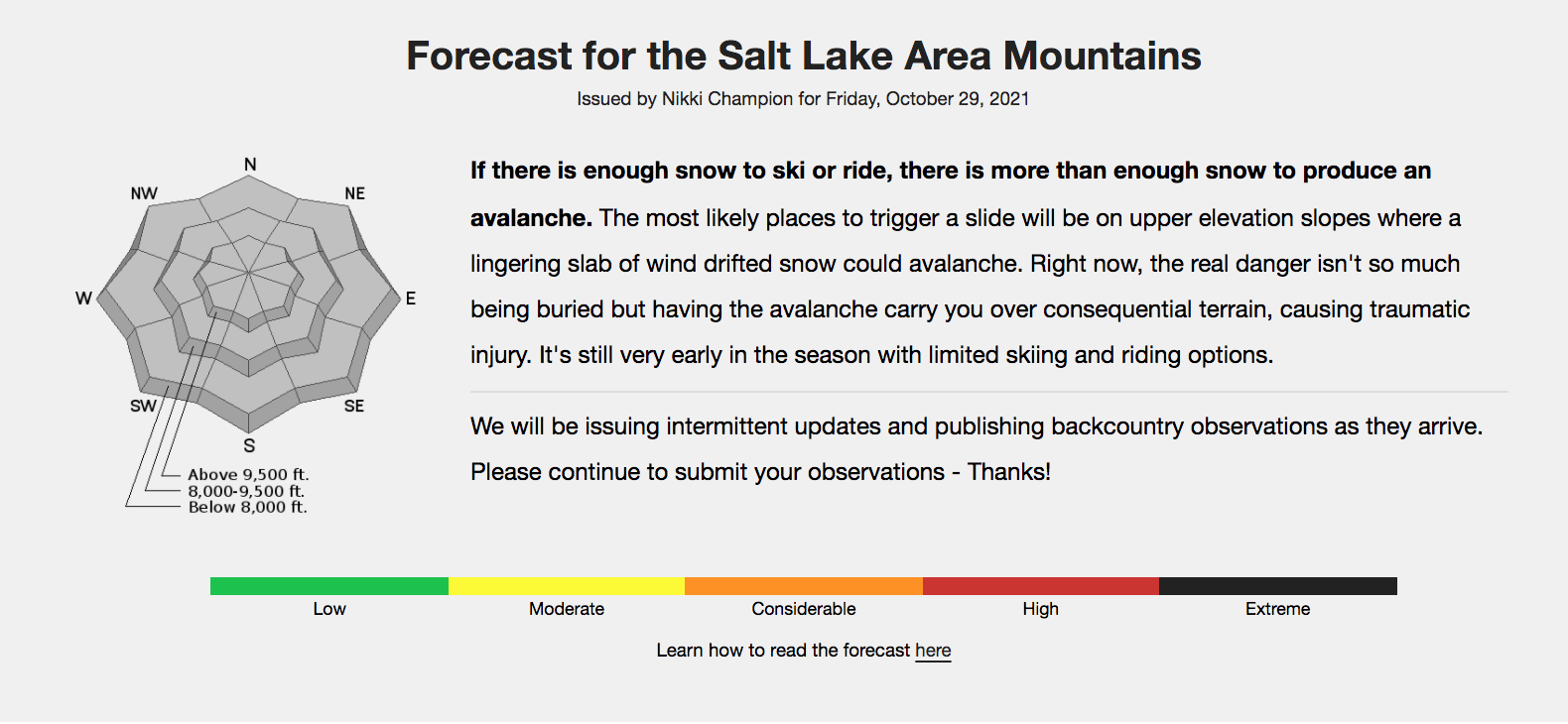Click the S label on the compass rose
The height and width of the screenshot is (724, 1568).
[x=249, y=446]
